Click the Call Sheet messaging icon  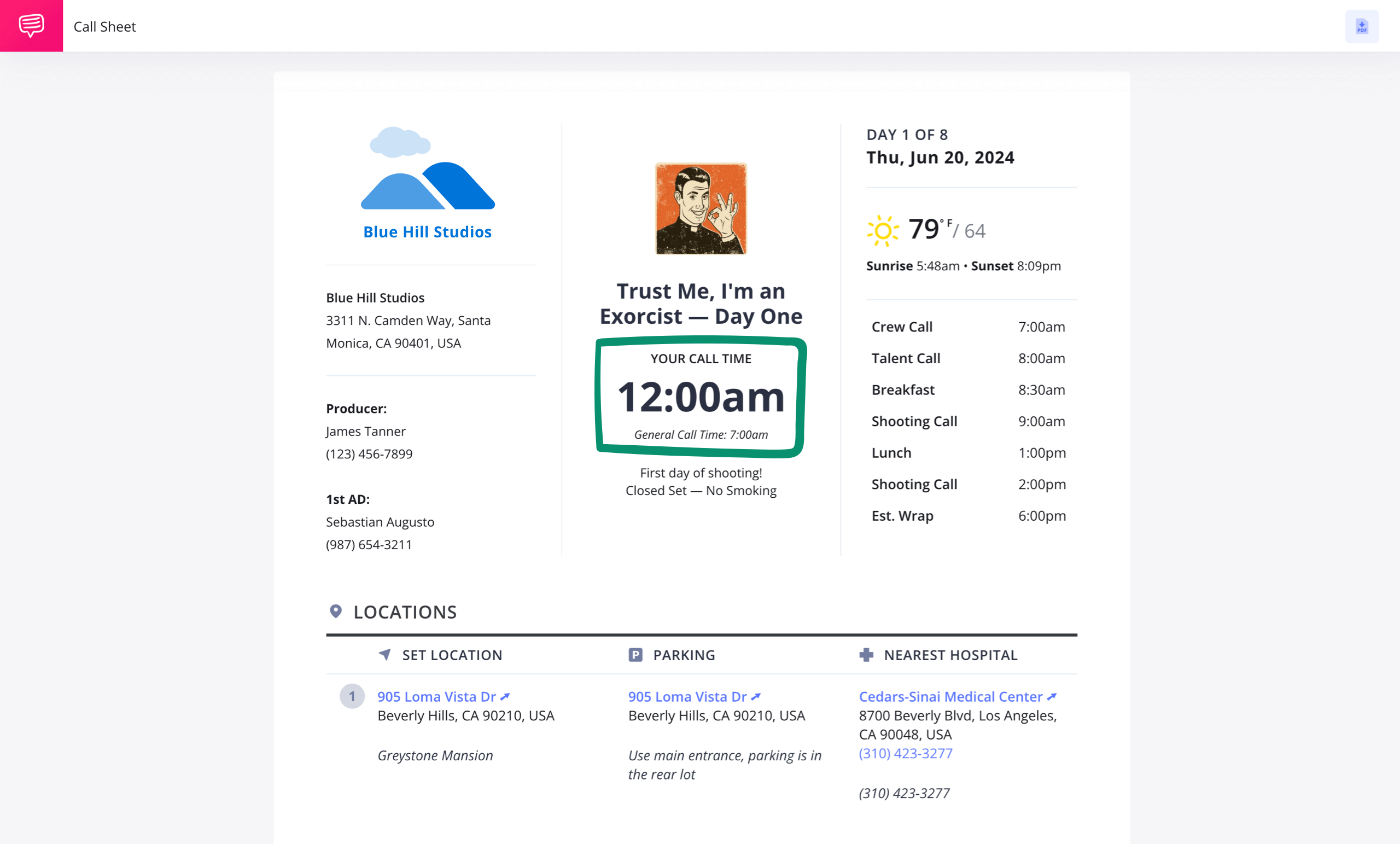(30, 25)
